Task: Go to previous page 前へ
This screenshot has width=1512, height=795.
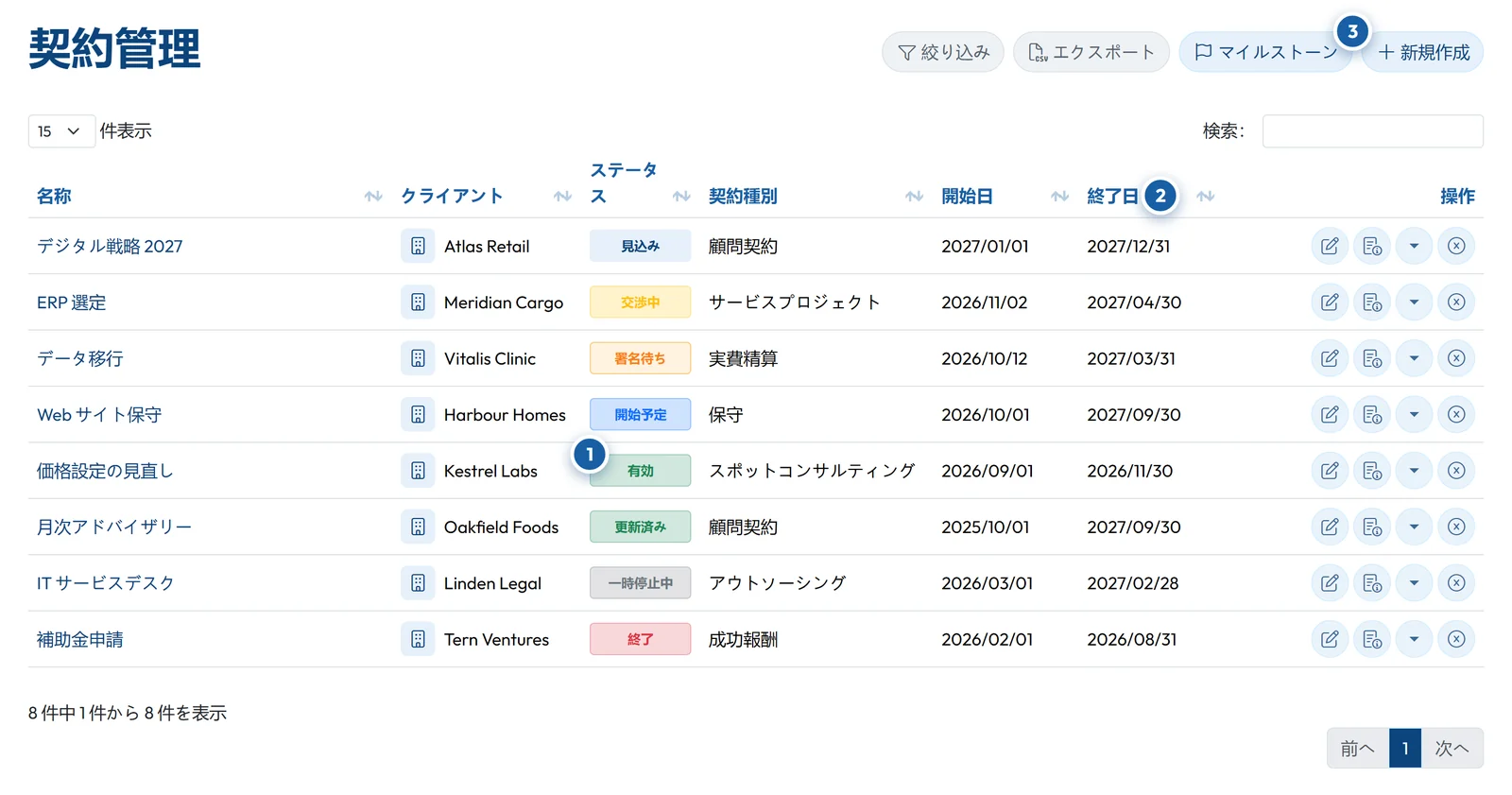Action: 1358,748
